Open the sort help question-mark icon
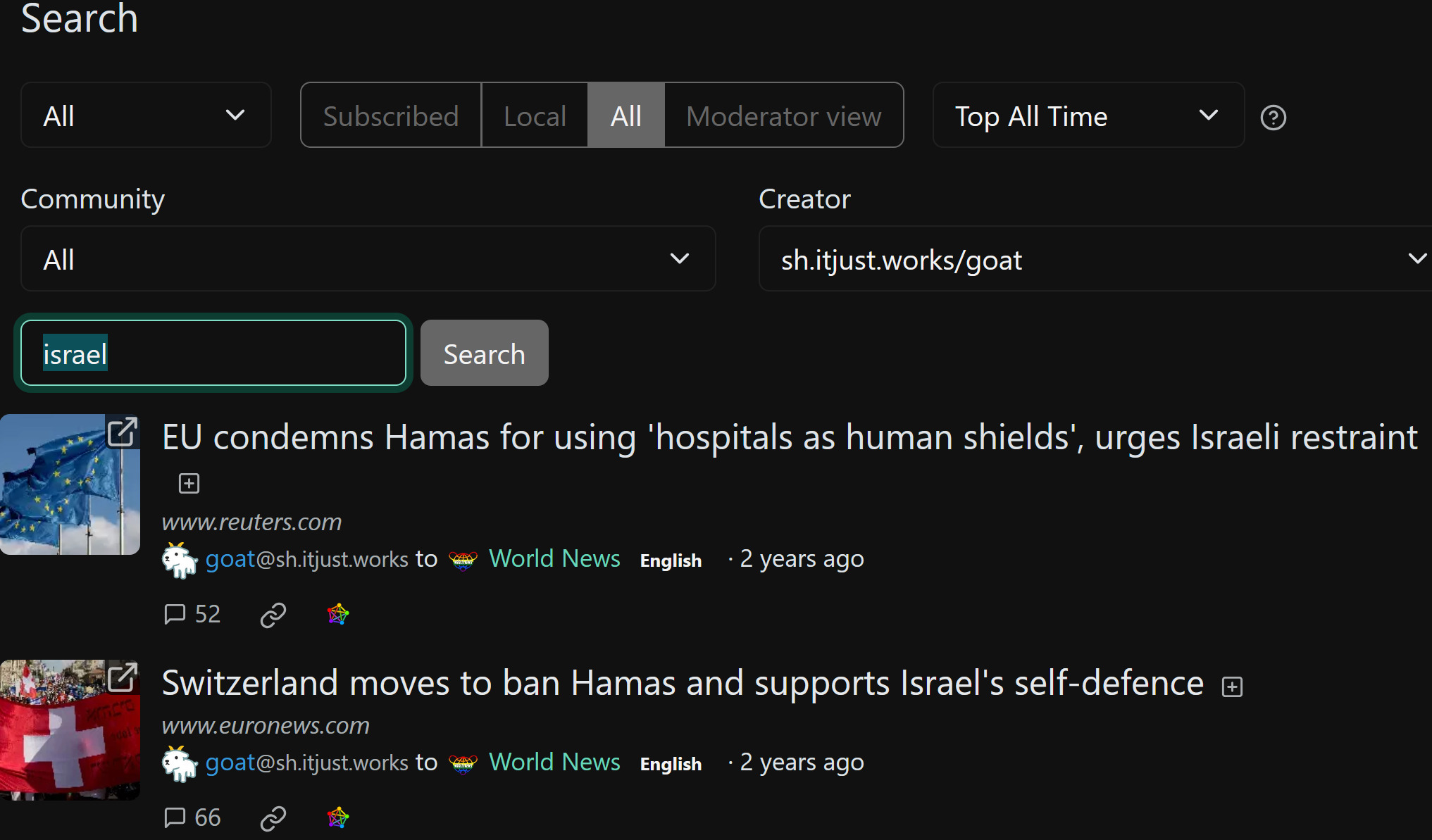The height and width of the screenshot is (840, 1432). click(1273, 117)
